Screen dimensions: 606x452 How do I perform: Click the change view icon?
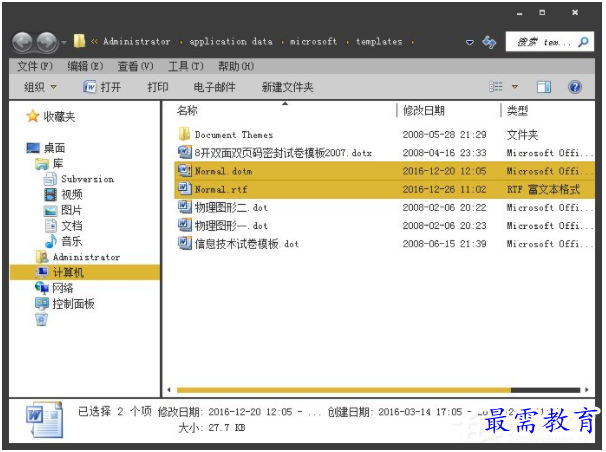tap(495, 87)
